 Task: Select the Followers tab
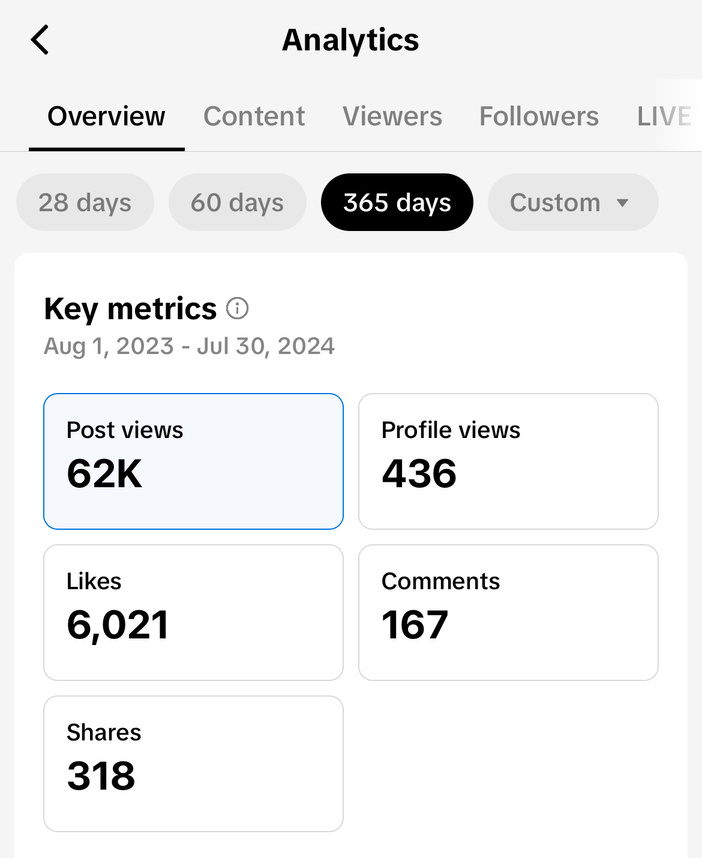tap(539, 116)
